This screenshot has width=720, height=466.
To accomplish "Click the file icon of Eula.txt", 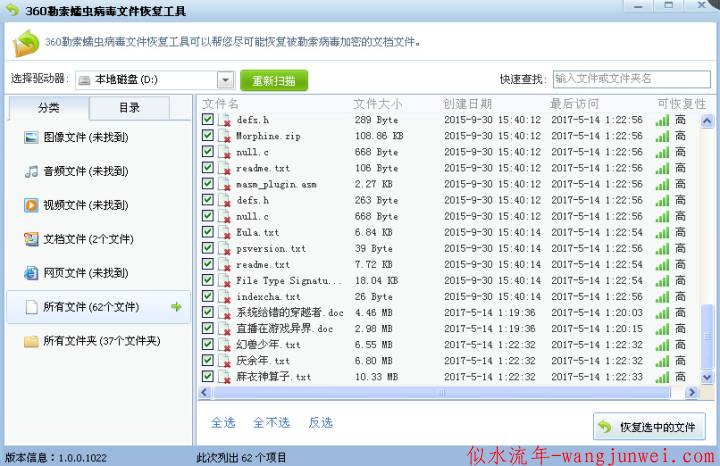I will [x=225, y=232].
